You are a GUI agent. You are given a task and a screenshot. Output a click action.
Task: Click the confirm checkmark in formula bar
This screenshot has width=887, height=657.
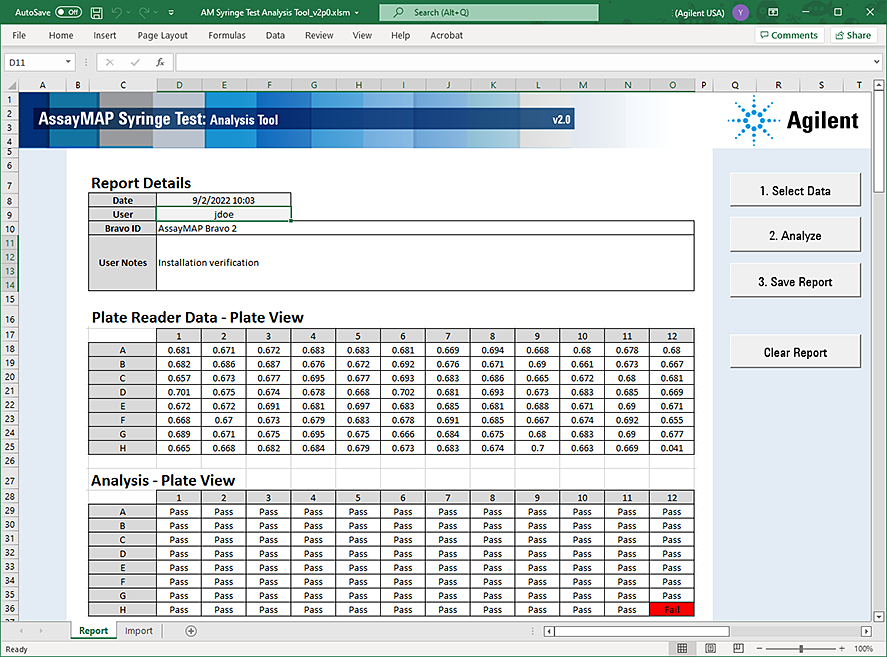(x=135, y=62)
